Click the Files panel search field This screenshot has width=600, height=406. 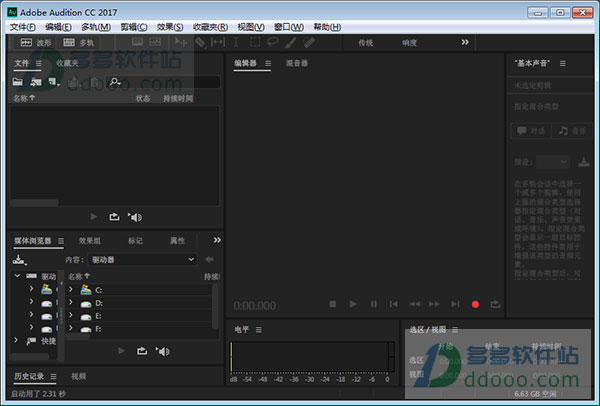point(163,82)
